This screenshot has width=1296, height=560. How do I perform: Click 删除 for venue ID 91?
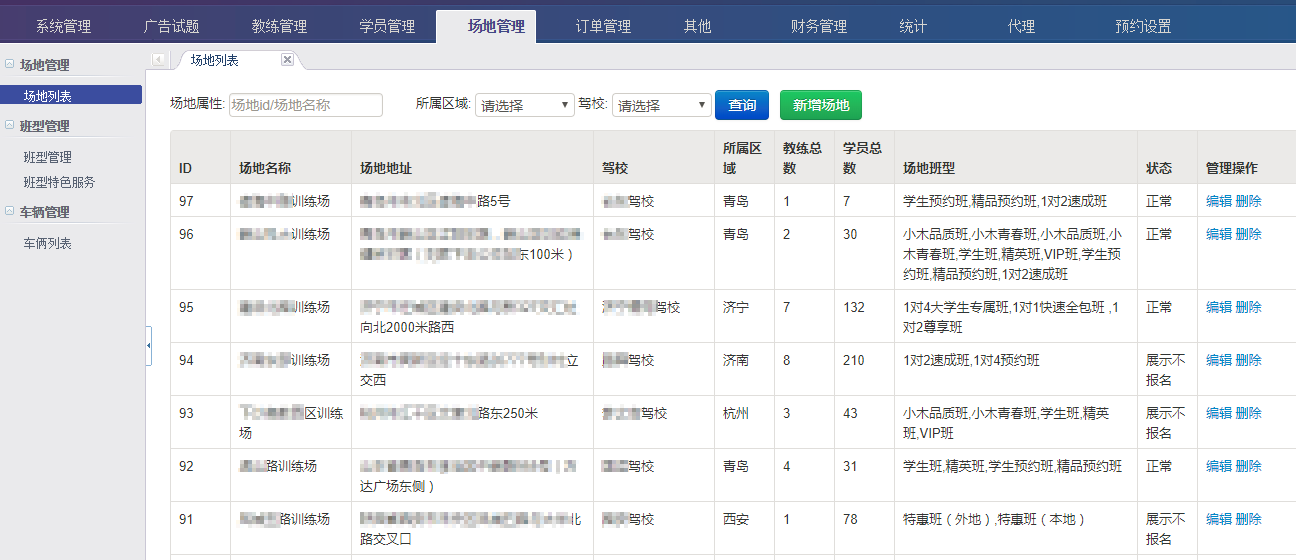pos(1249,519)
